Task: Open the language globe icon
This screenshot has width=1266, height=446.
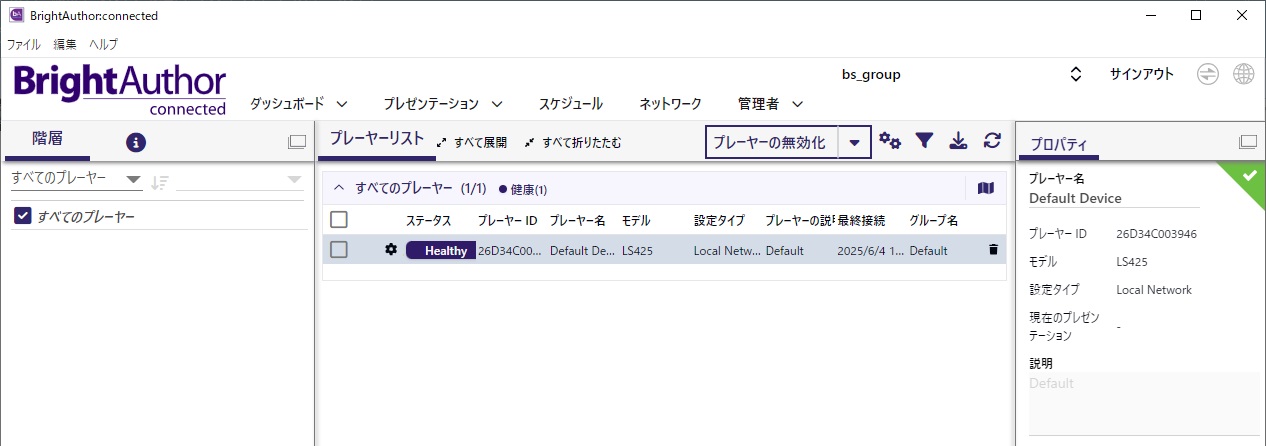Action: pos(1244,74)
